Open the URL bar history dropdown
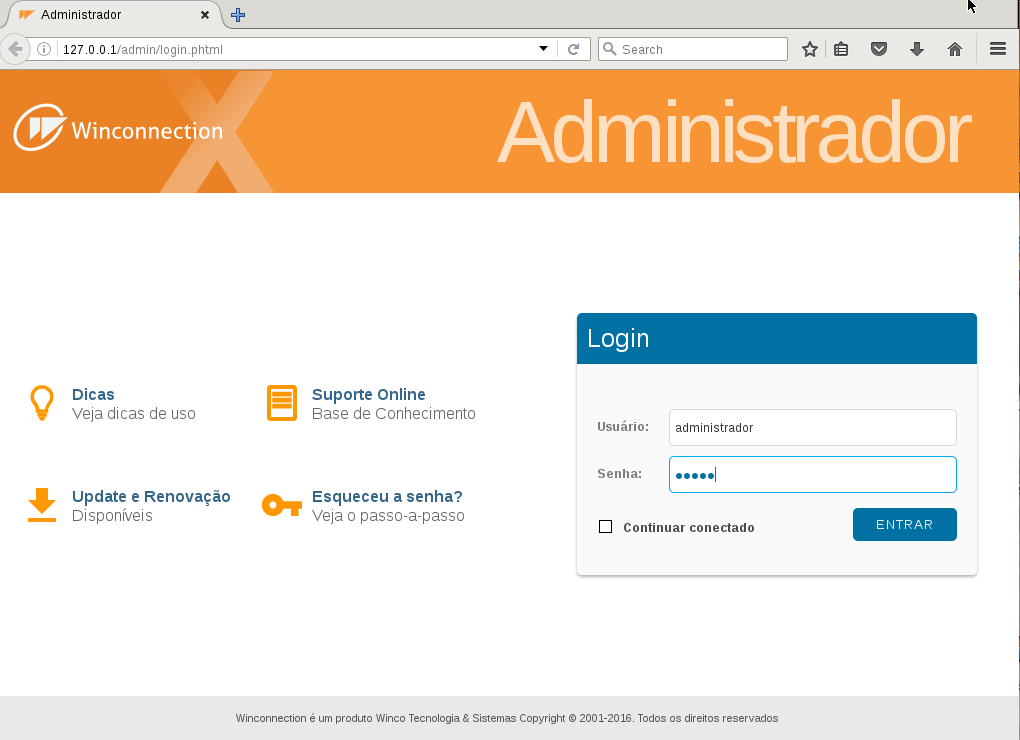 (543, 49)
